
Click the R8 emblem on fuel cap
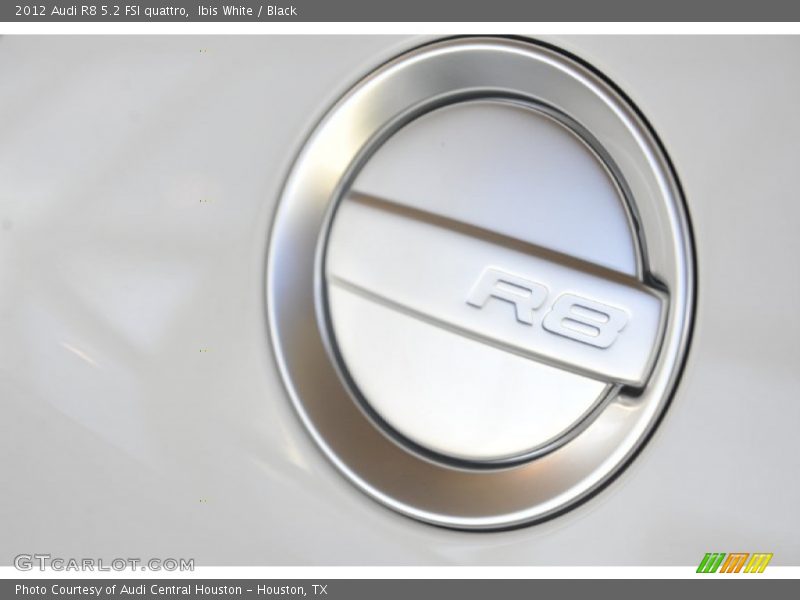coord(548,308)
